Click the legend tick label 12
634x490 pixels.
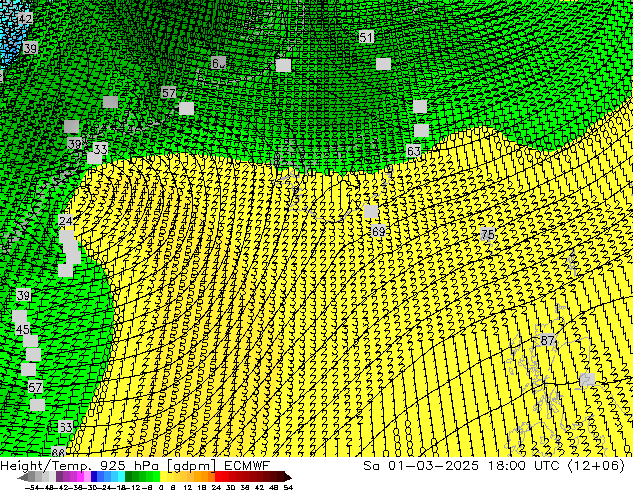click(x=187, y=487)
